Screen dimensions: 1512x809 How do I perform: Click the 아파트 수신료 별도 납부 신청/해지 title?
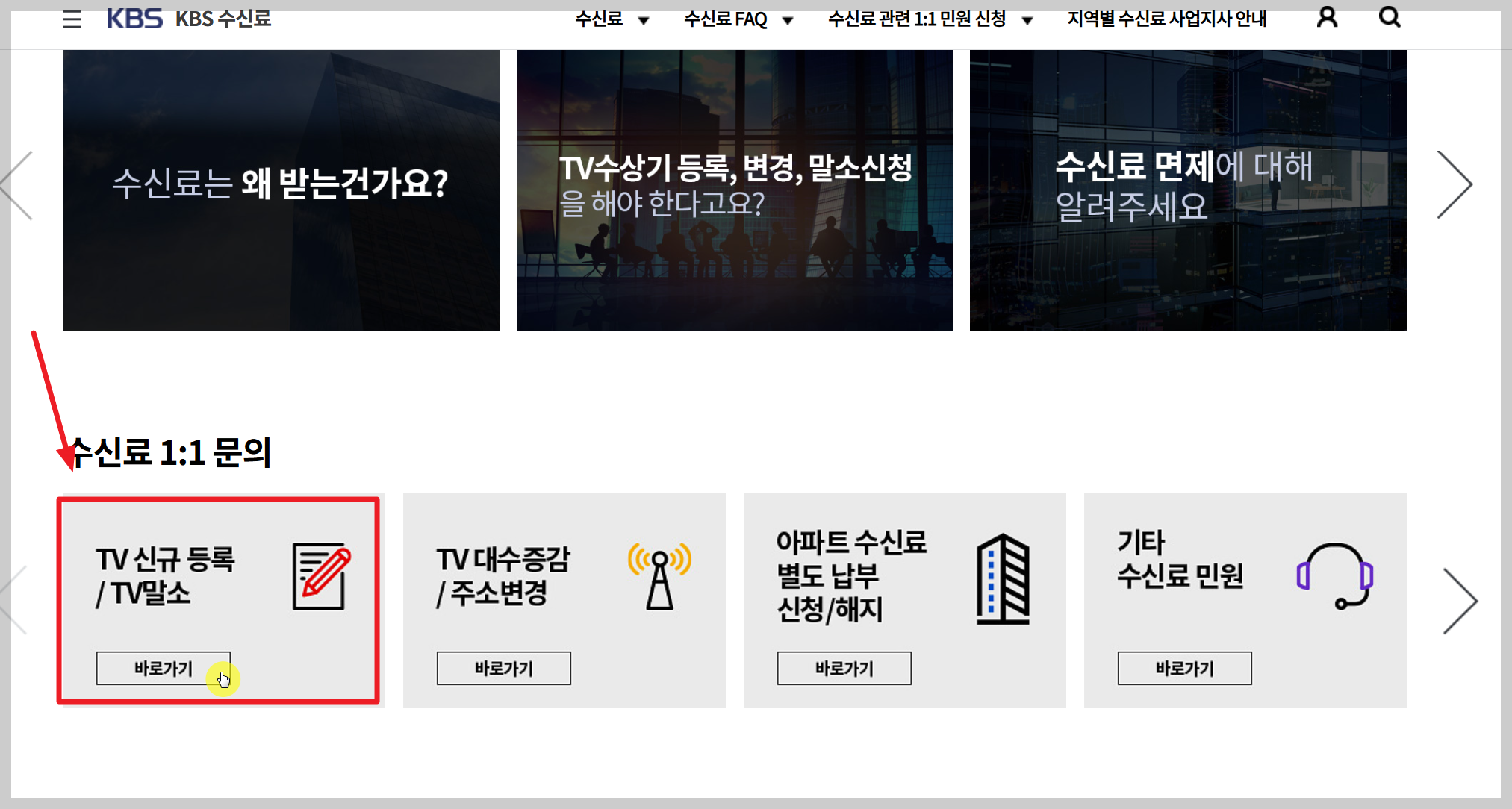[x=852, y=576]
